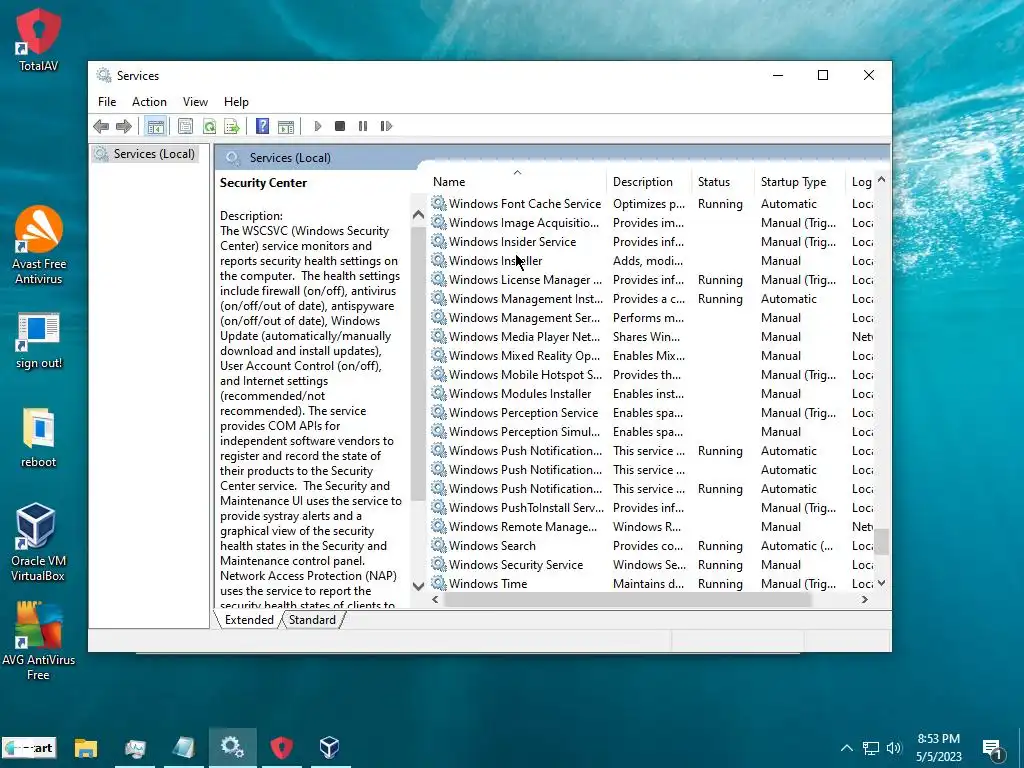
Task: Click the Start button on taskbar
Action: tap(29, 748)
